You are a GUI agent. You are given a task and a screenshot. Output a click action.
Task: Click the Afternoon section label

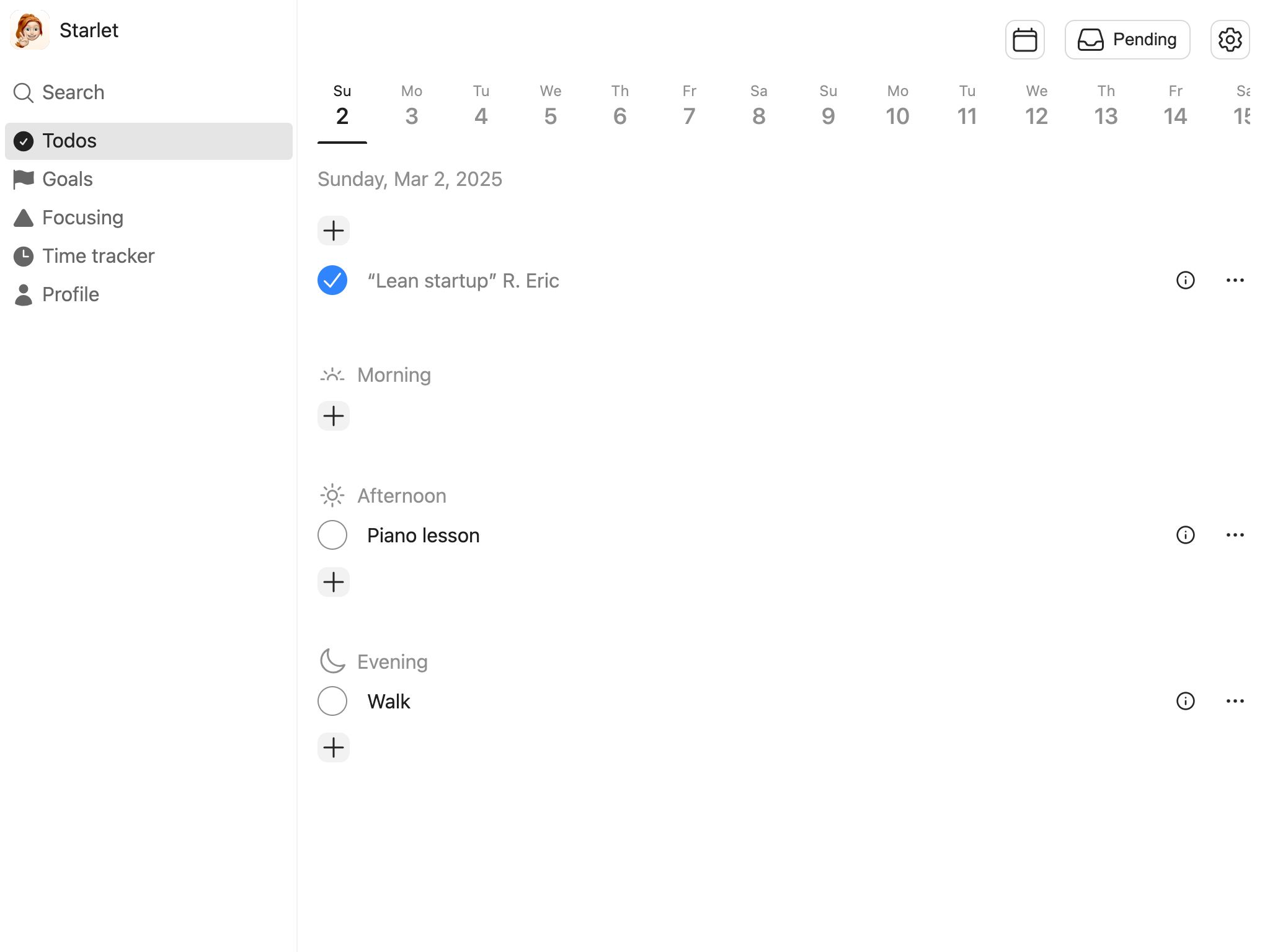[402, 496]
